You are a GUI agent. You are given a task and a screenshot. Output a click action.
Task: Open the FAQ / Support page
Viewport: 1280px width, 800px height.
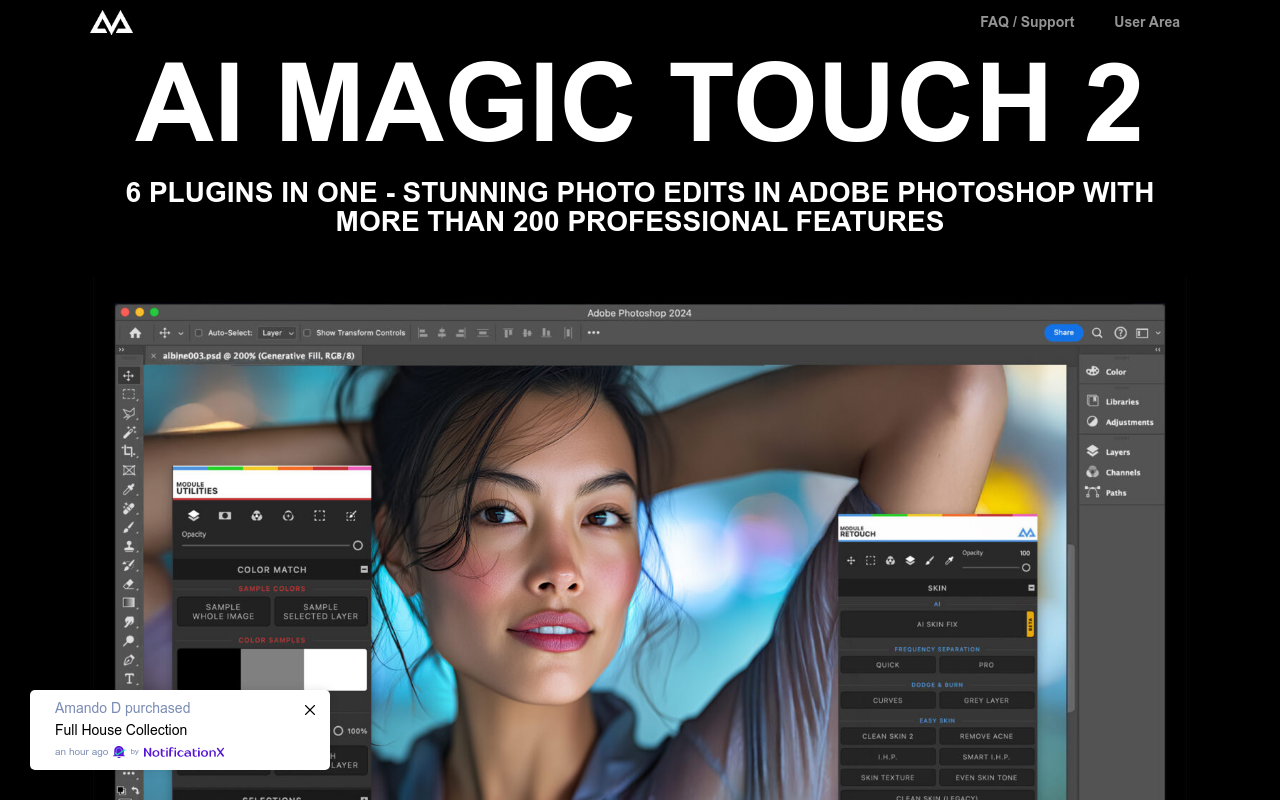1027,22
